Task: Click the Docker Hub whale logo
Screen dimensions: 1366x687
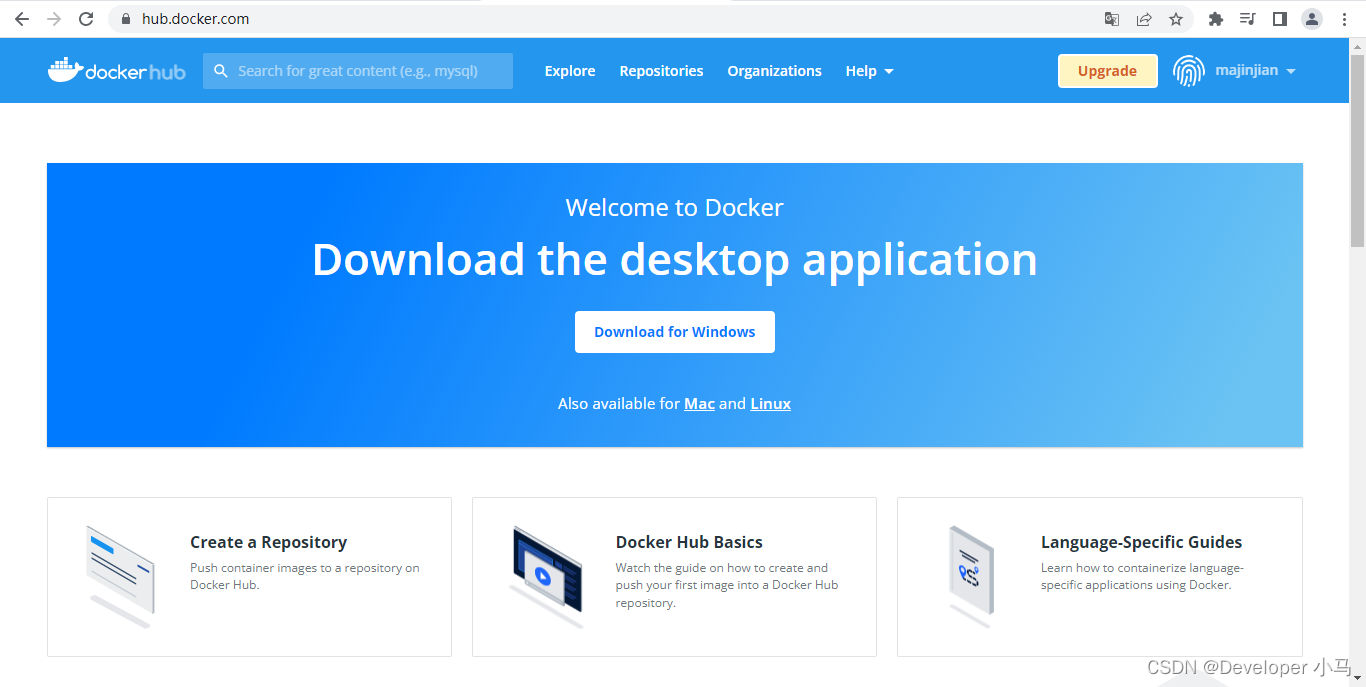Action: 116,70
